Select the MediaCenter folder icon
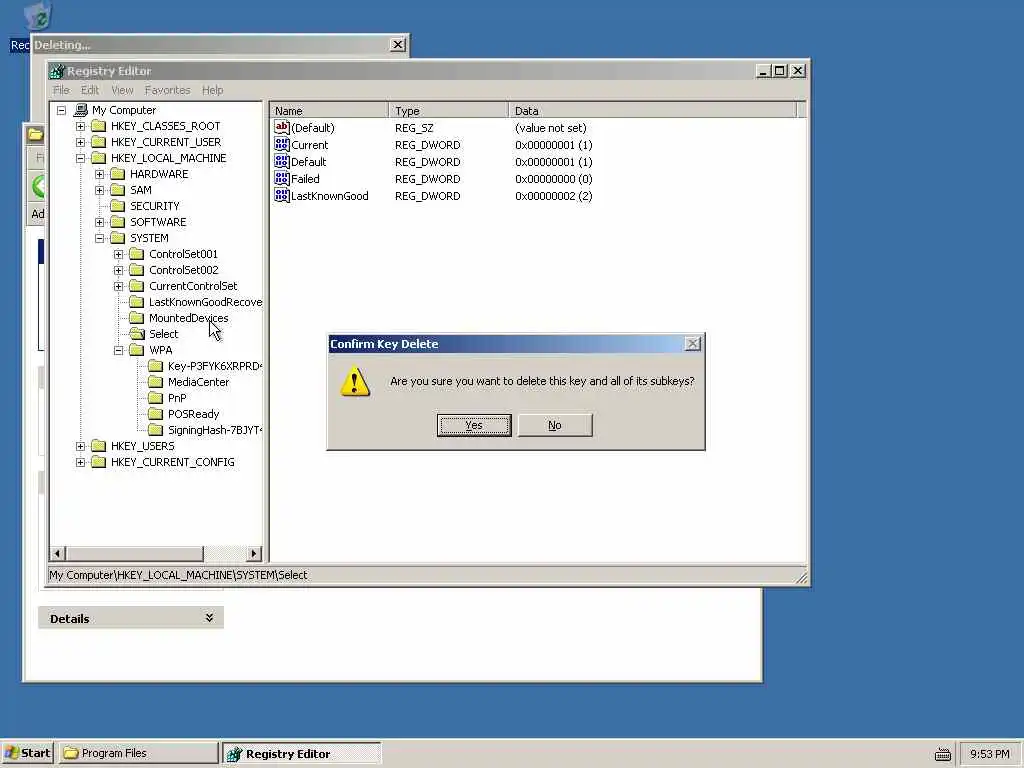The height and width of the screenshot is (768, 1024). coord(155,381)
